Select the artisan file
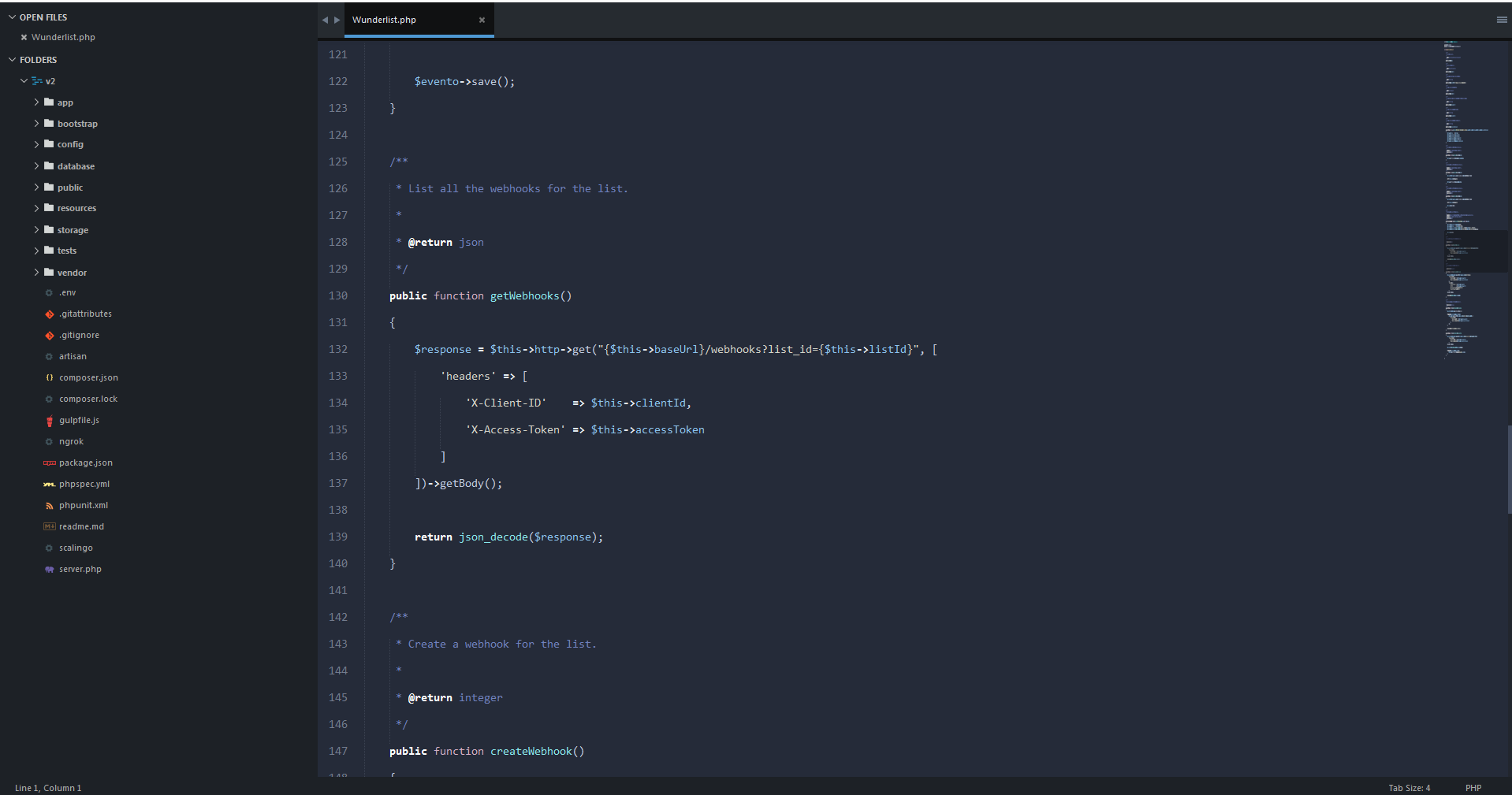The height and width of the screenshot is (795, 1512). point(73,356)
